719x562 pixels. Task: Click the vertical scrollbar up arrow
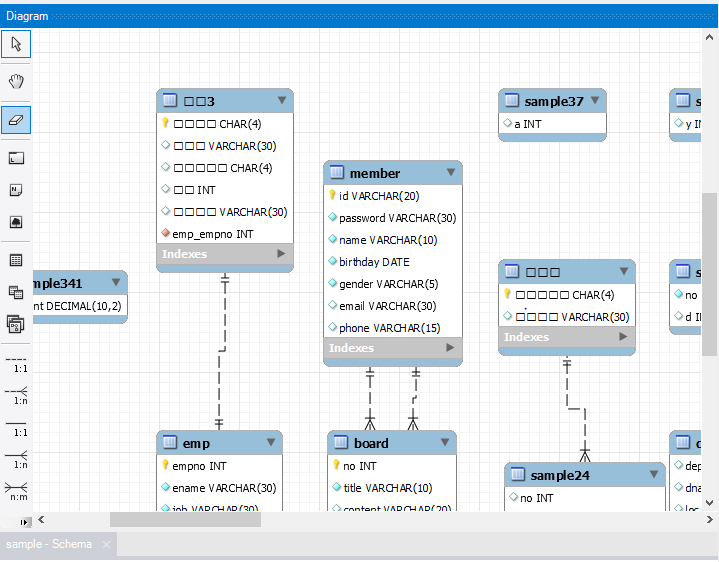pyautogui.click(x=709, y=38)
